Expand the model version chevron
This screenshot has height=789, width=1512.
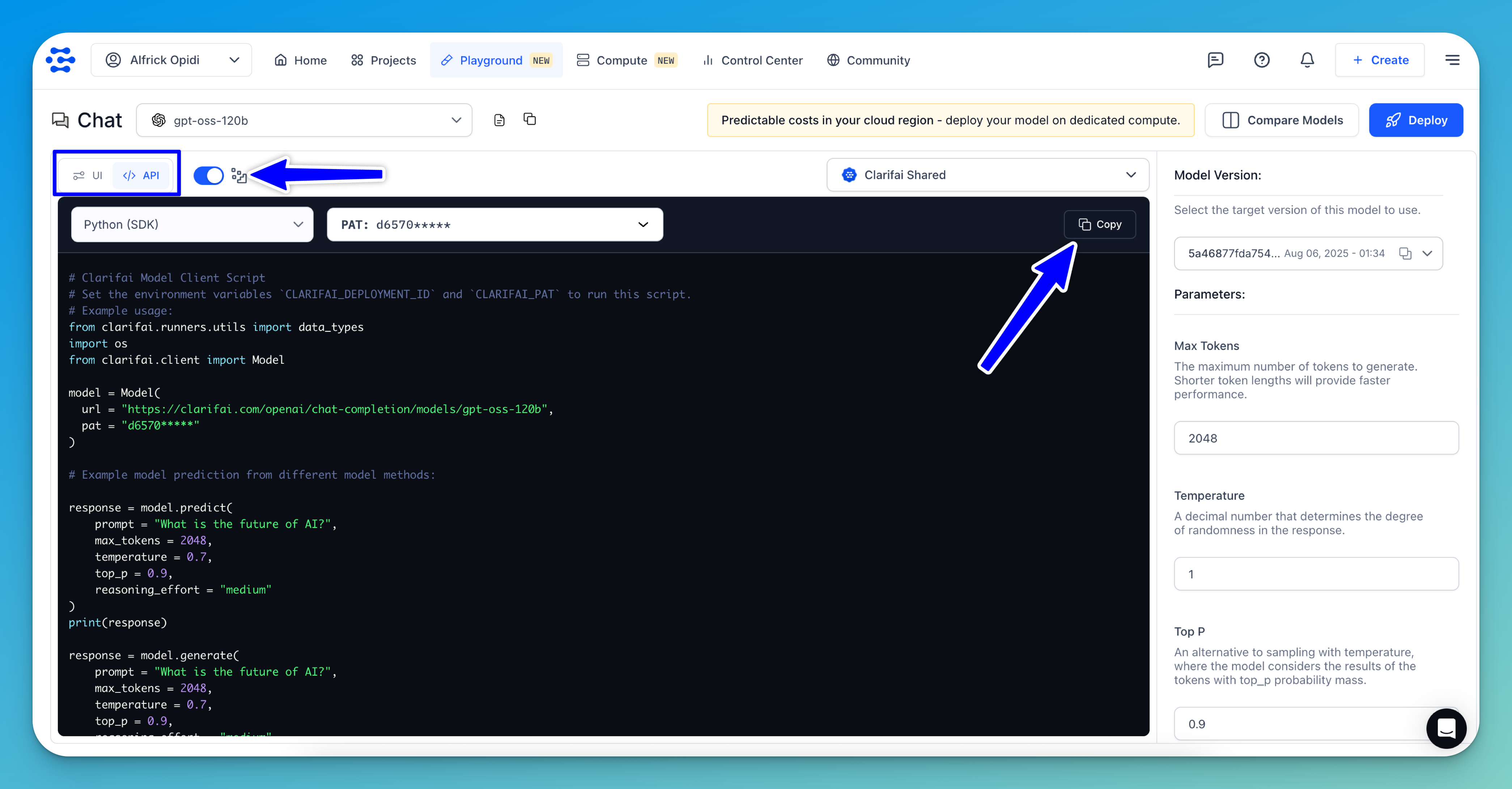click(x=1427, y=253)
